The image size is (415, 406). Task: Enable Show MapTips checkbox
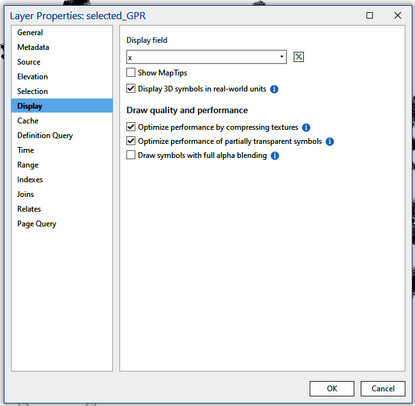[x=131, y=72]
